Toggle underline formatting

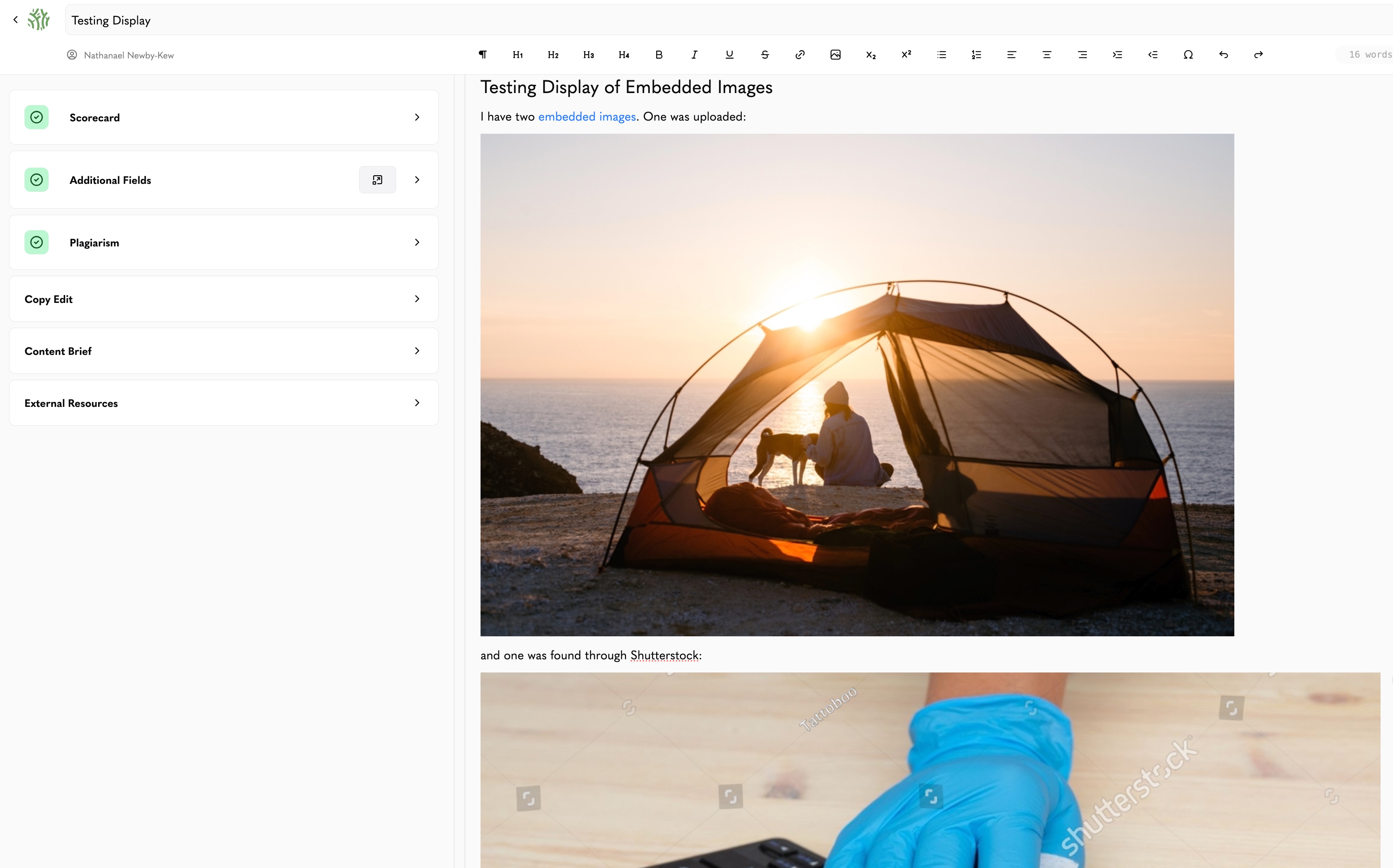(729, 55)
